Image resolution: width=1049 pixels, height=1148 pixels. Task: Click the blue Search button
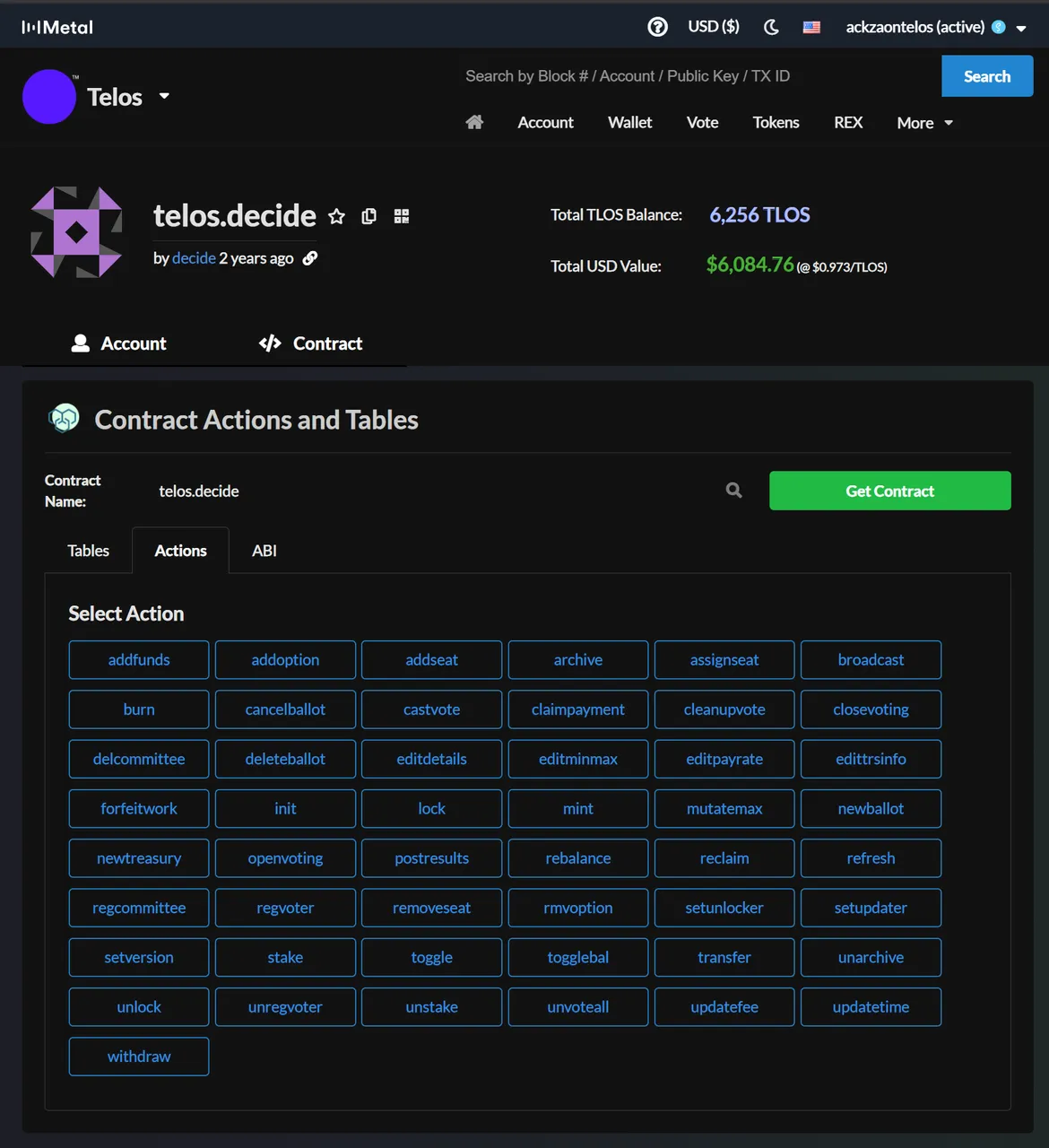[987, 76]
